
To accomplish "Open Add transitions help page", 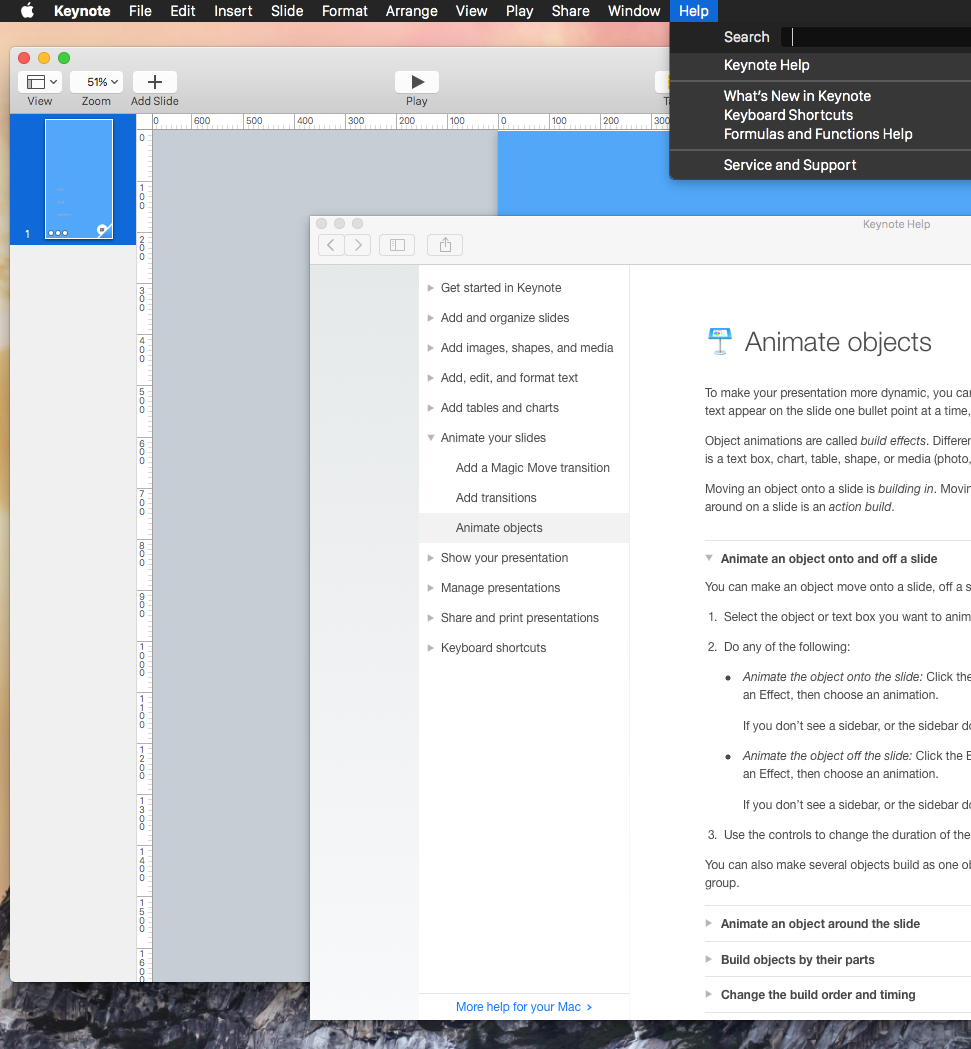I will [496, 498].
